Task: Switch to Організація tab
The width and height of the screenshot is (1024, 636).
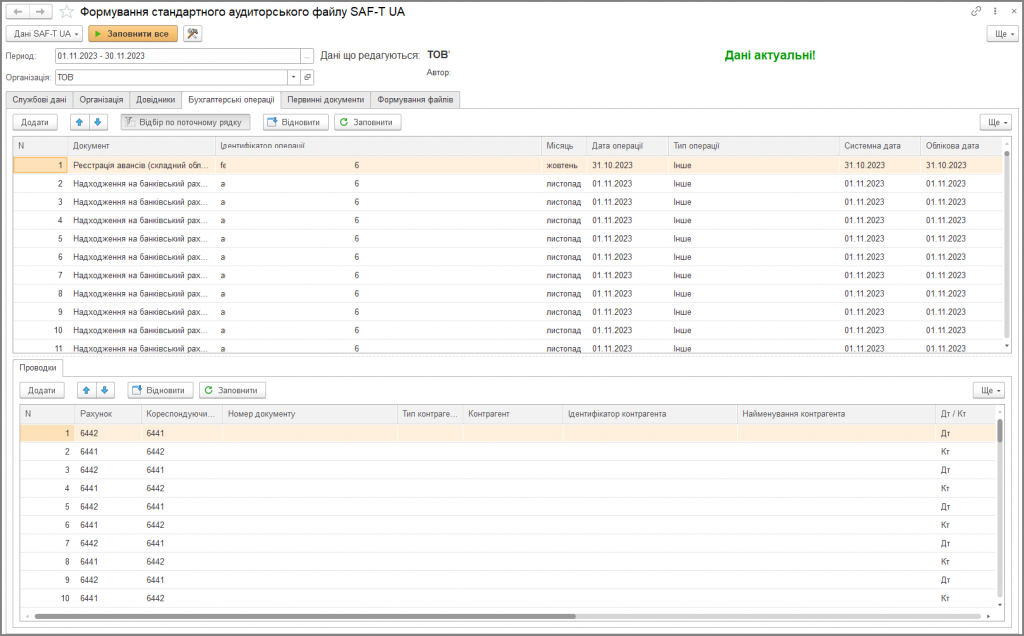Action: [x=101, y=100]
